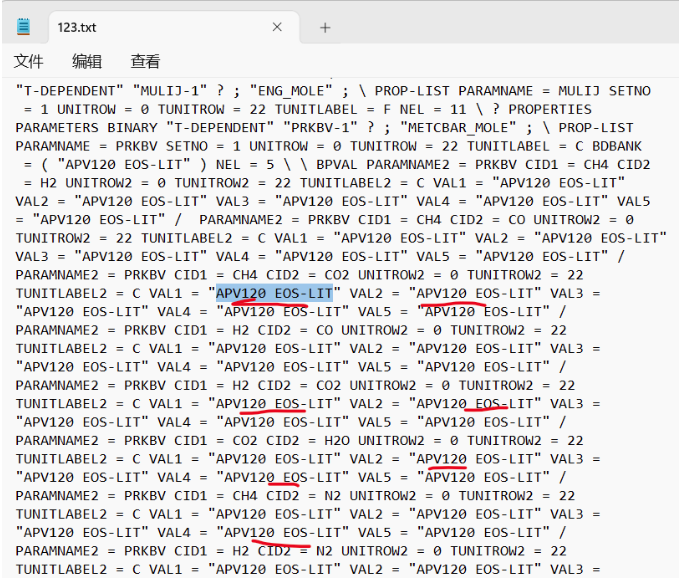
Task: Click the word "BDBANK" in the text
Action: click(x=617, y=146)
